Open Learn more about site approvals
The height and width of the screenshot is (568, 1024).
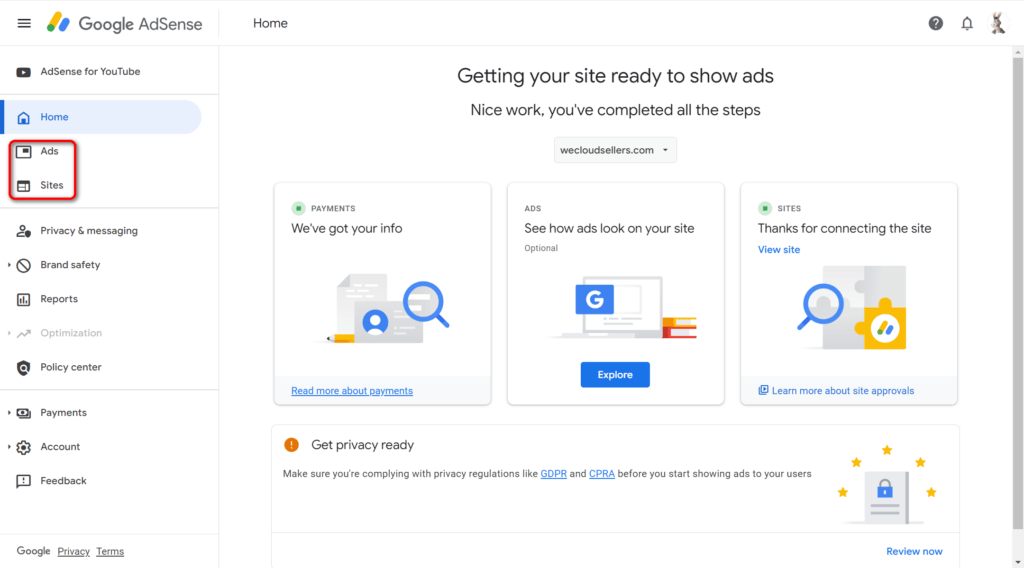842,390
